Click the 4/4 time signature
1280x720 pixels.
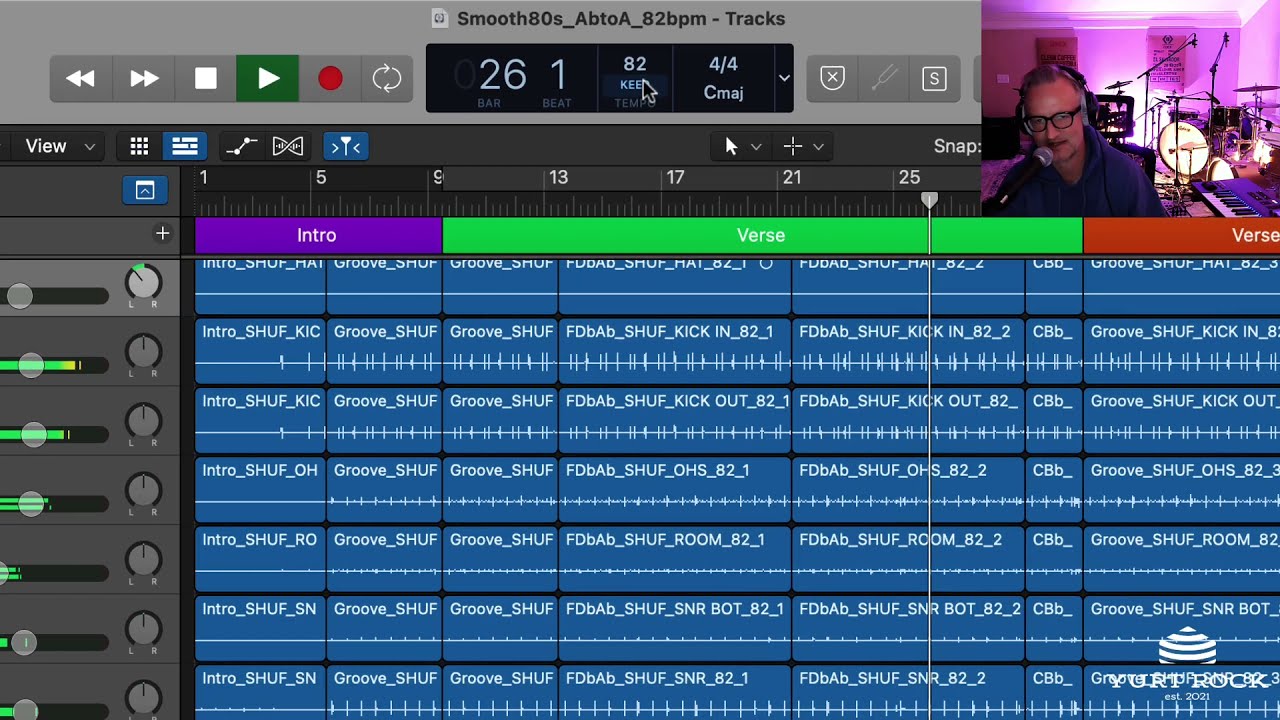pos(723,64)
